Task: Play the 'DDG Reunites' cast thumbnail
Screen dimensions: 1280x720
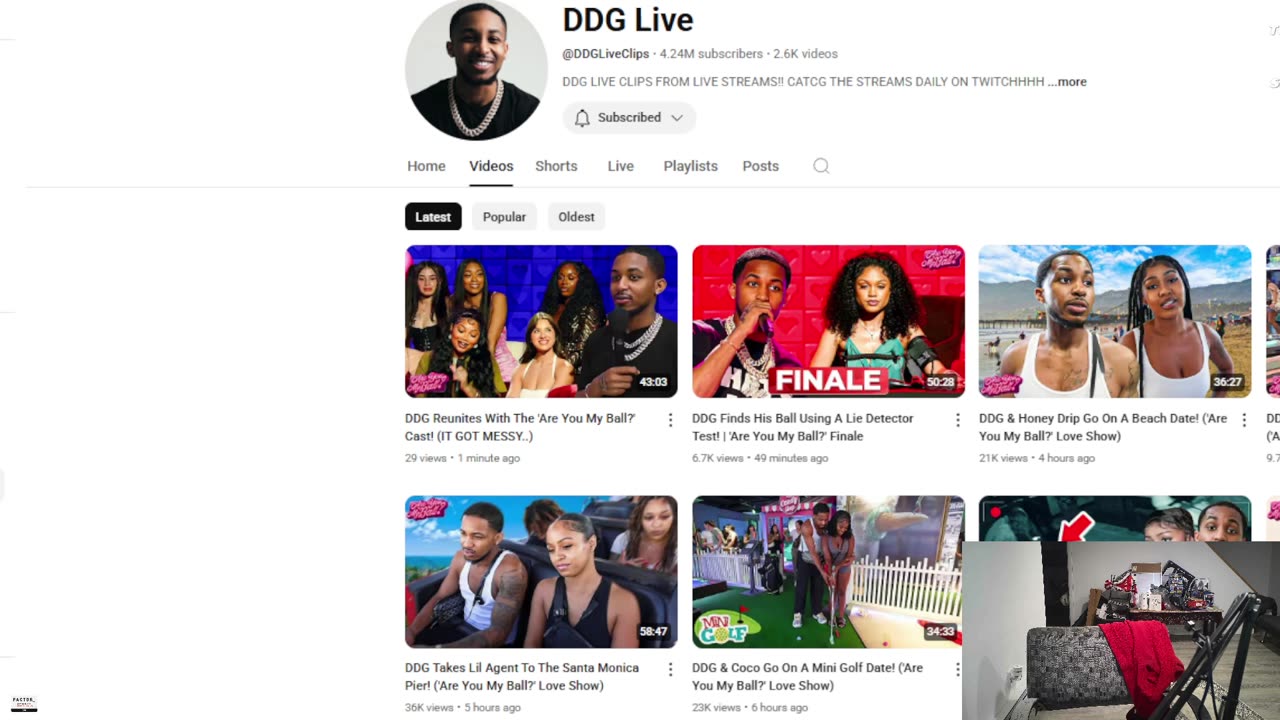Action: pyautogui.click(x=541, y=321)
